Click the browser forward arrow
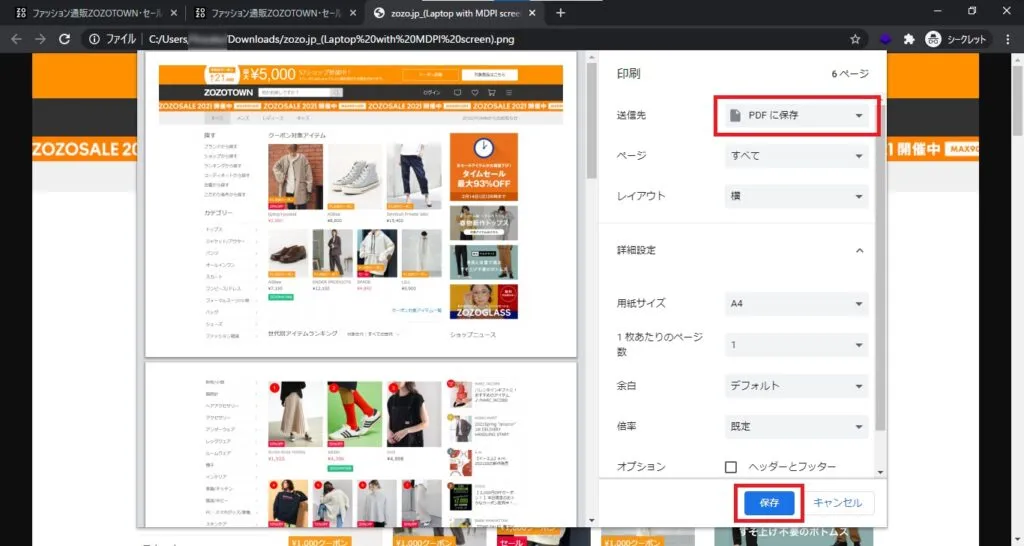Screen dimensions: 1024x546 point(40,39)
